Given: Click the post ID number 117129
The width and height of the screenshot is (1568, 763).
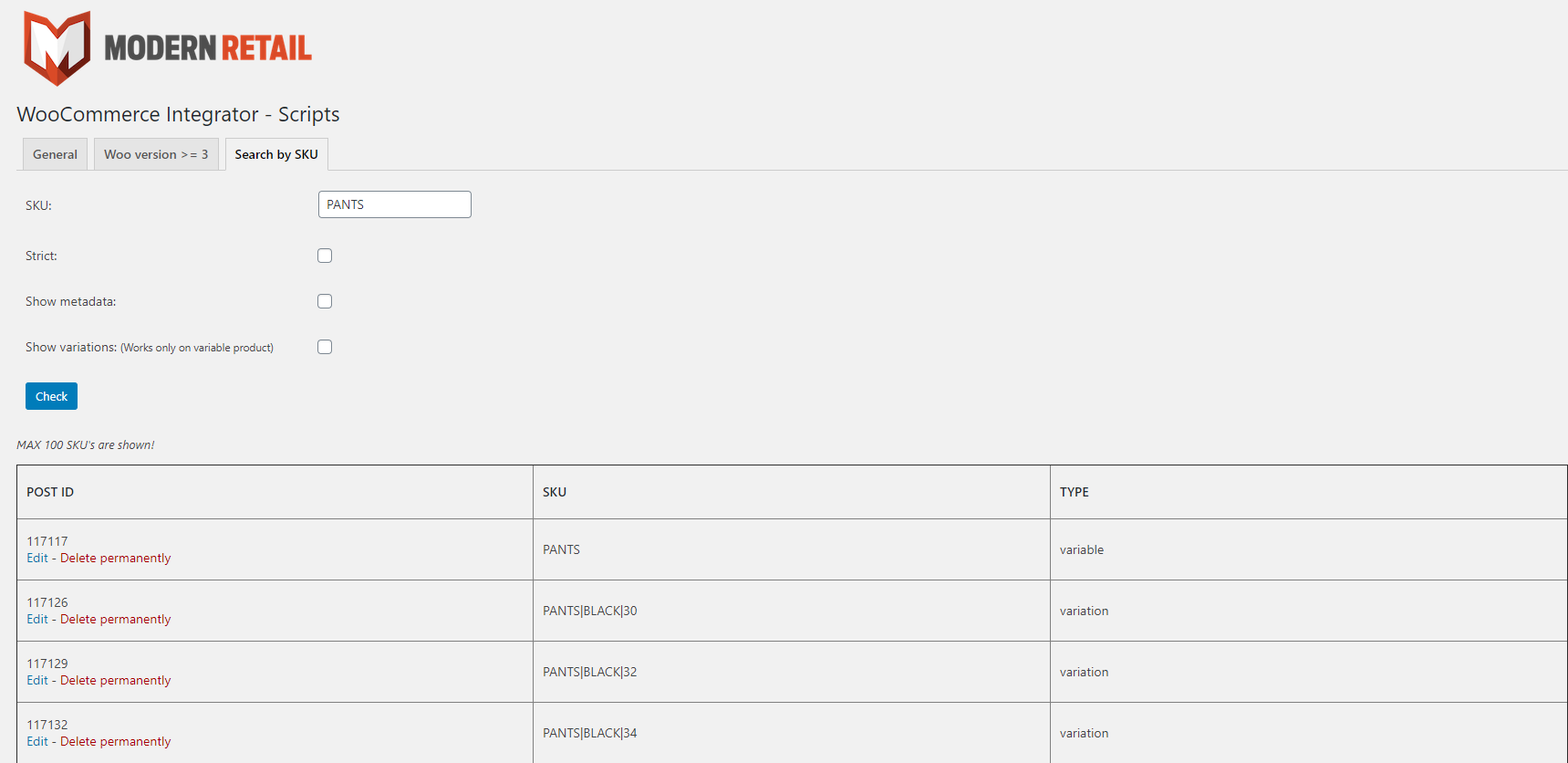Looking at the screenshot, I should point(47,664).
